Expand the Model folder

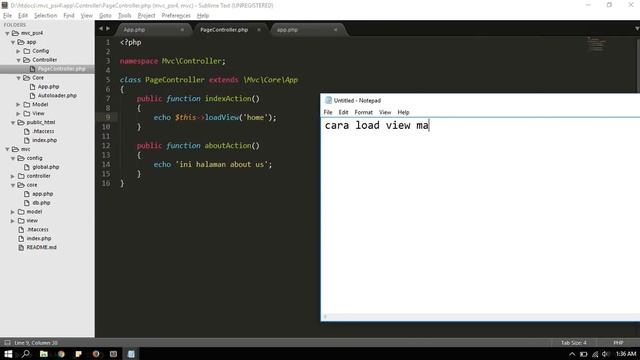point(18,105)
